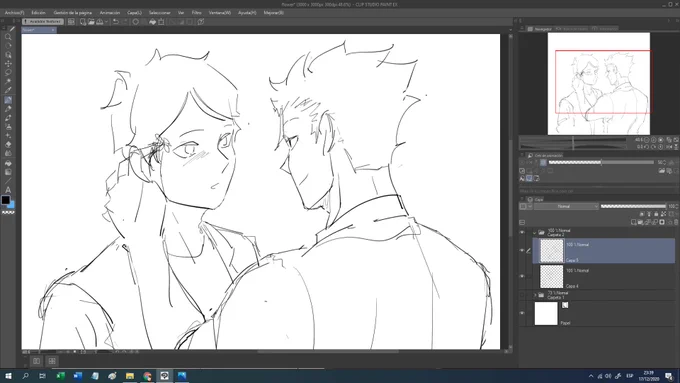
Task: Open Word from the taskbar
Action: 78,376
